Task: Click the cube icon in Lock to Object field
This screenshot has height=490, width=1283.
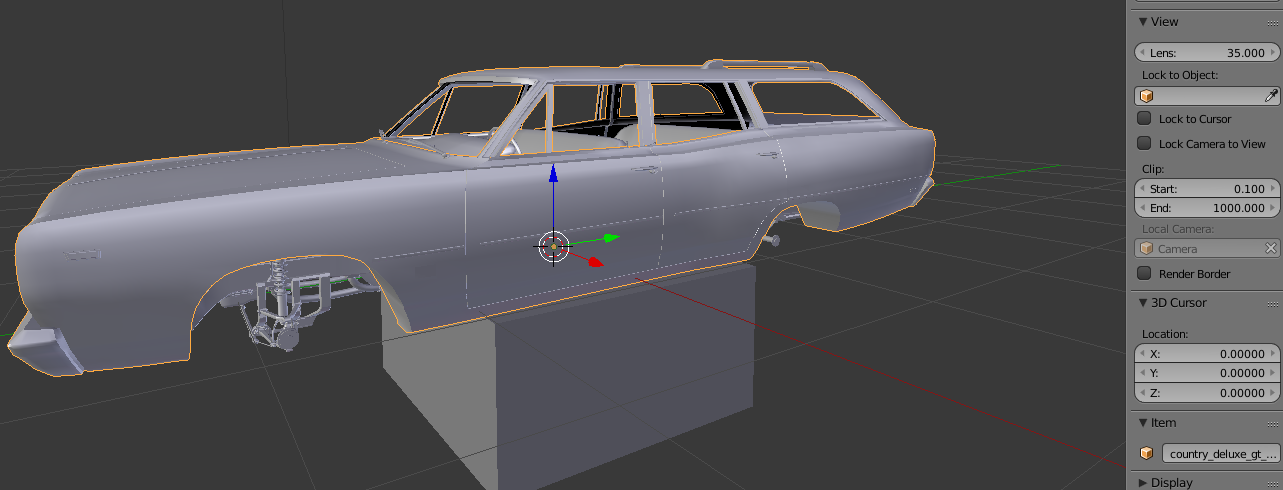Action: pos(1147,96)
